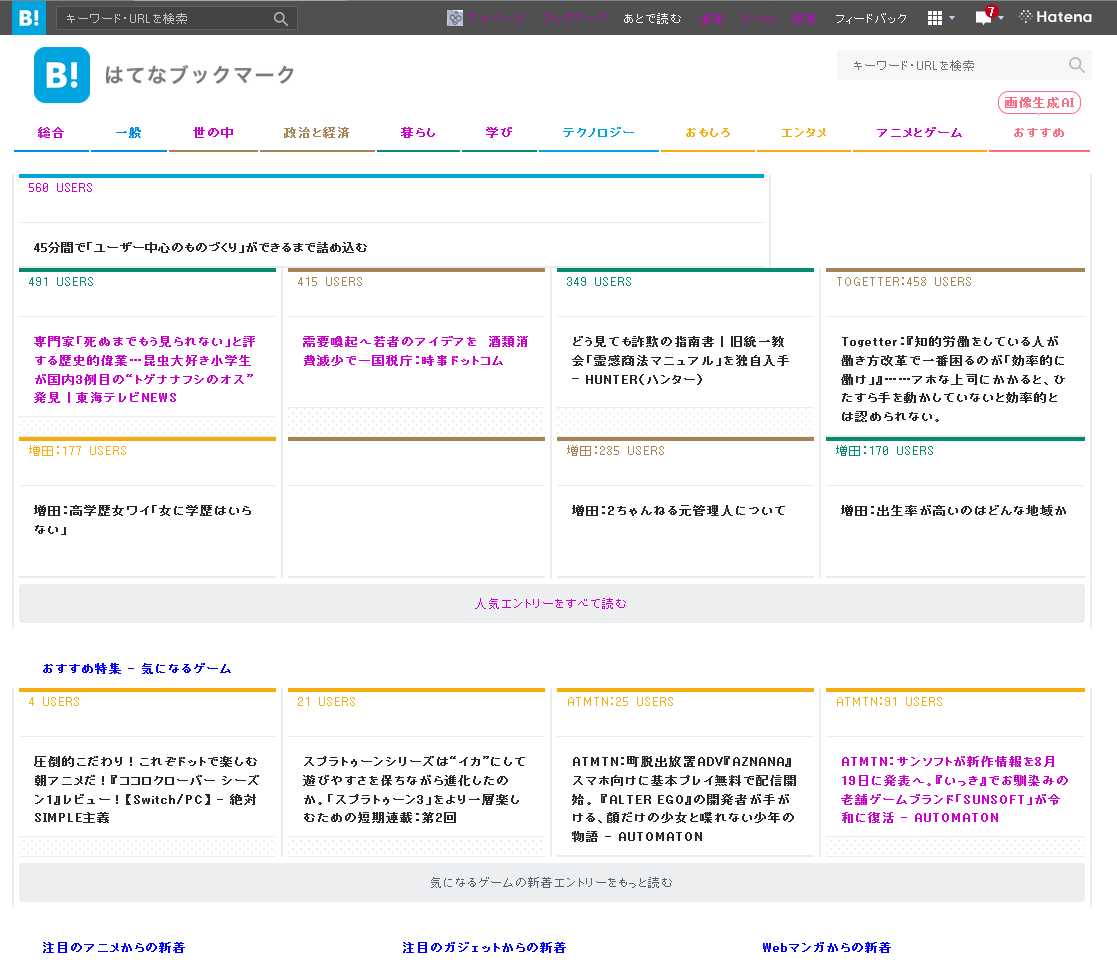This screenshot has width=1117, height=960.
Task: Select the アニメとゲーム category tab
Action: (x=919, y=133)
